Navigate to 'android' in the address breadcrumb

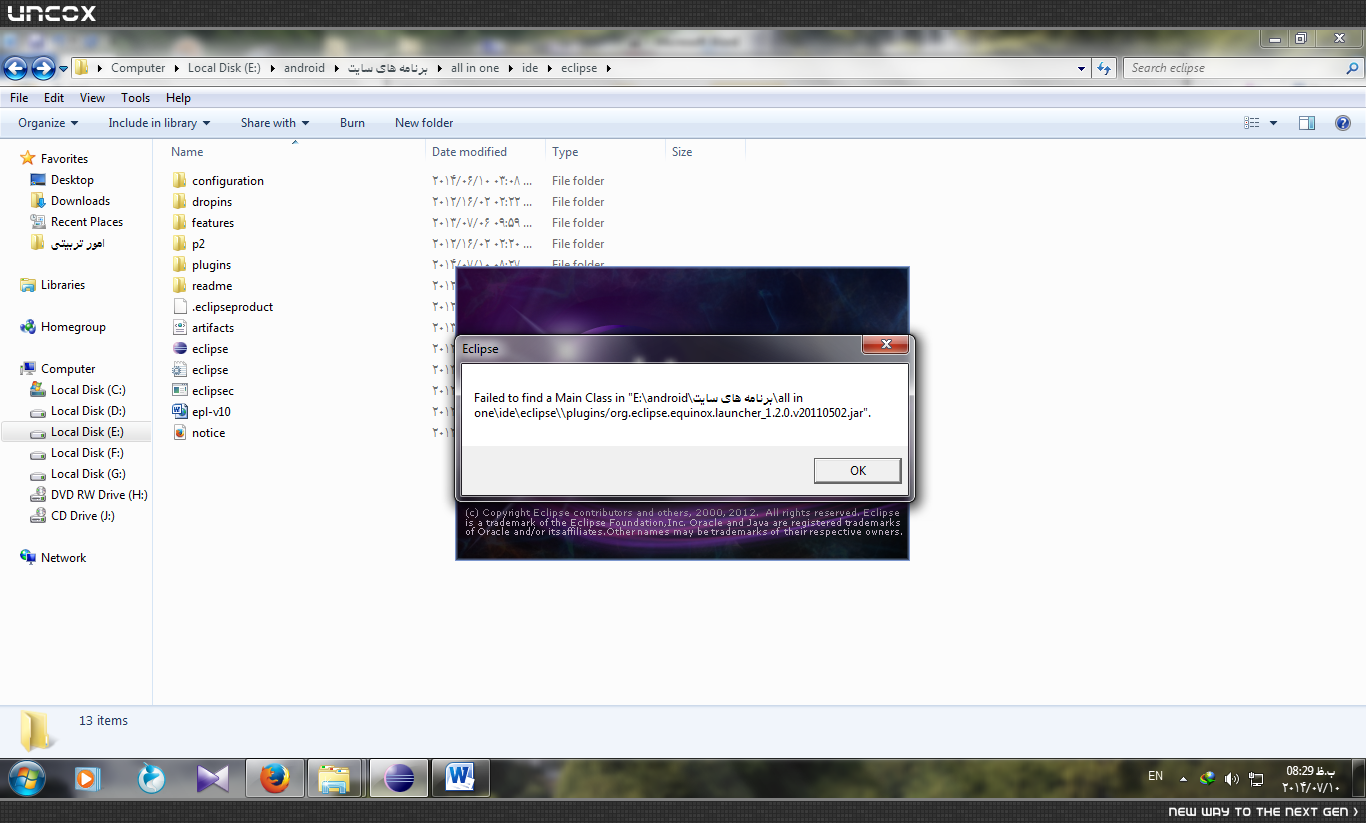304,68
